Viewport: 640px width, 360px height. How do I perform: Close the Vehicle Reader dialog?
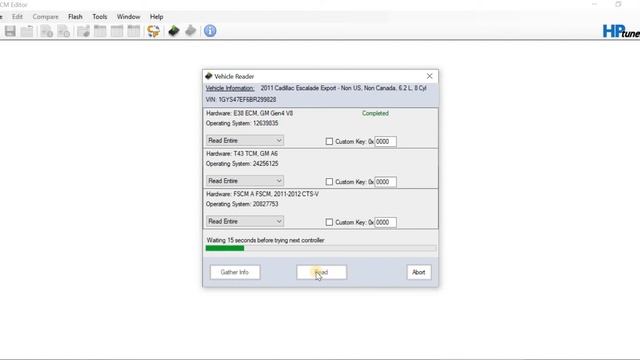click(429, 76)
